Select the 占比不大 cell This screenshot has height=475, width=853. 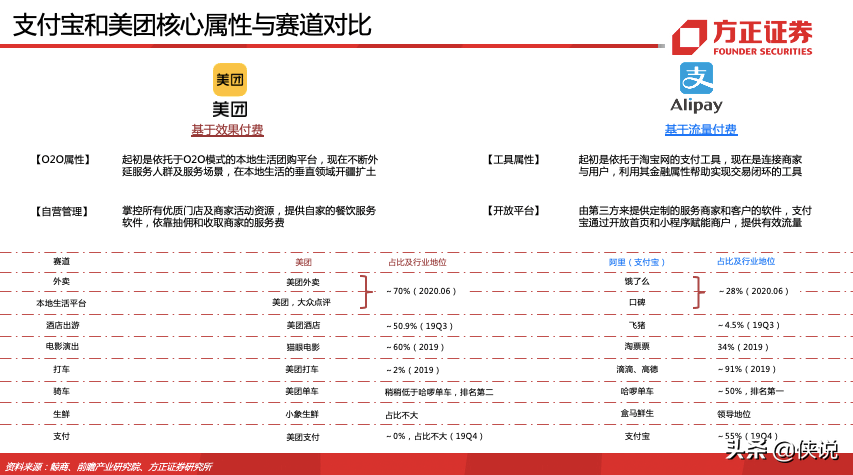coord(401,415)
